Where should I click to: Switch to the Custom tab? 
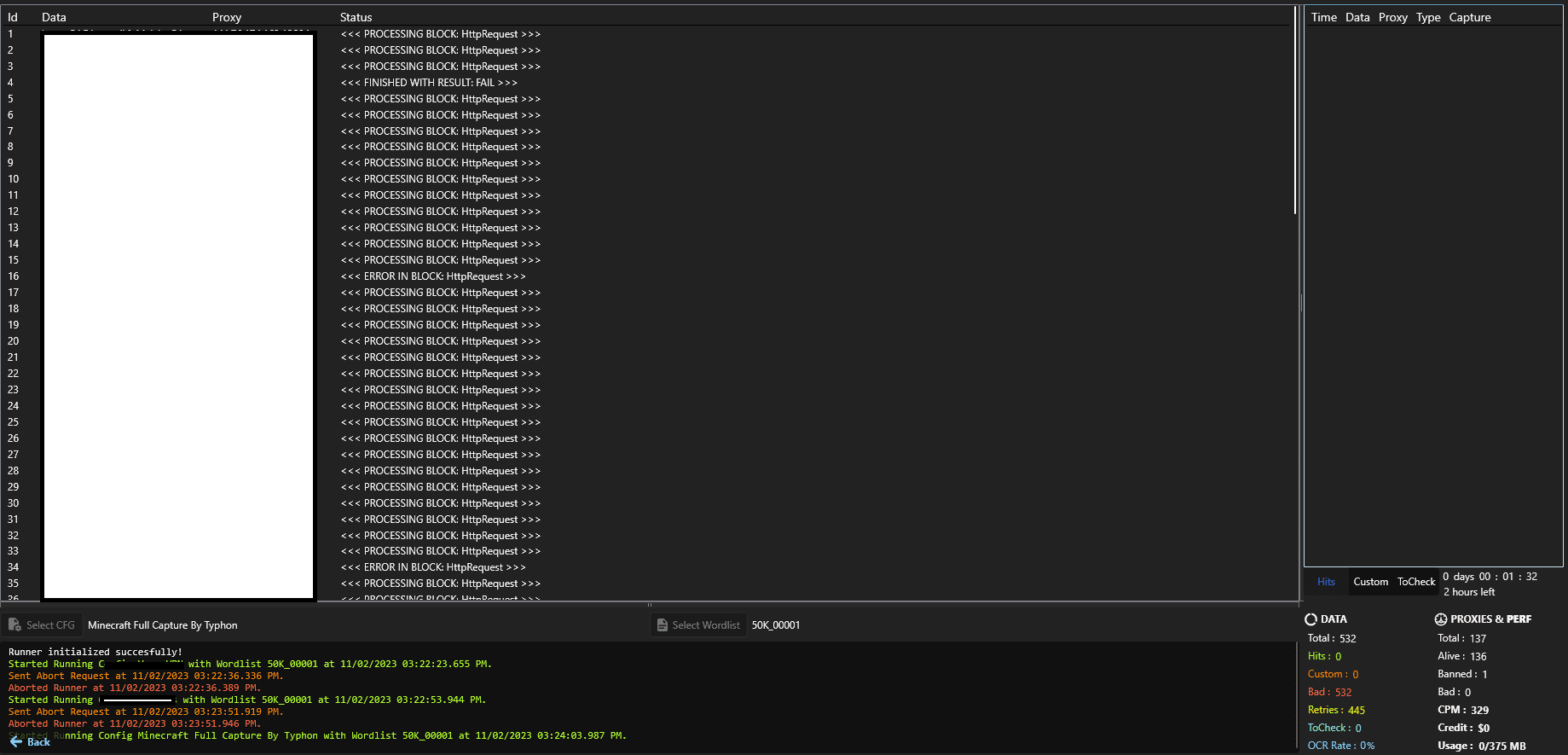pyautogui.click(x=1370, y=582)
